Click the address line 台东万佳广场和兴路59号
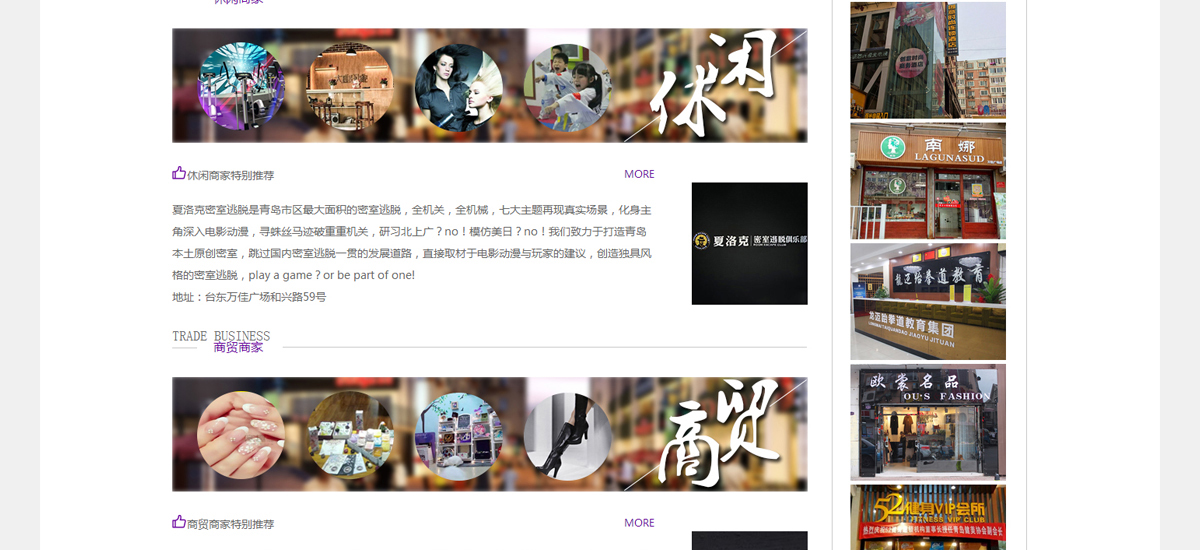 249,297
